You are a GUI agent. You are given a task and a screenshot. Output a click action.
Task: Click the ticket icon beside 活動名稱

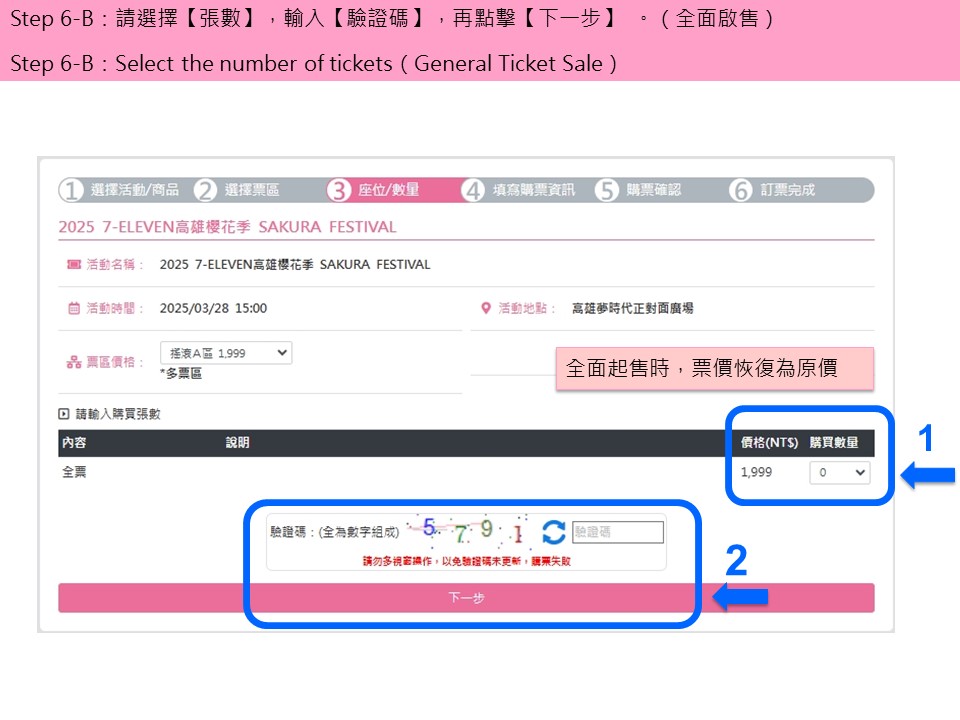click(73, 264)
